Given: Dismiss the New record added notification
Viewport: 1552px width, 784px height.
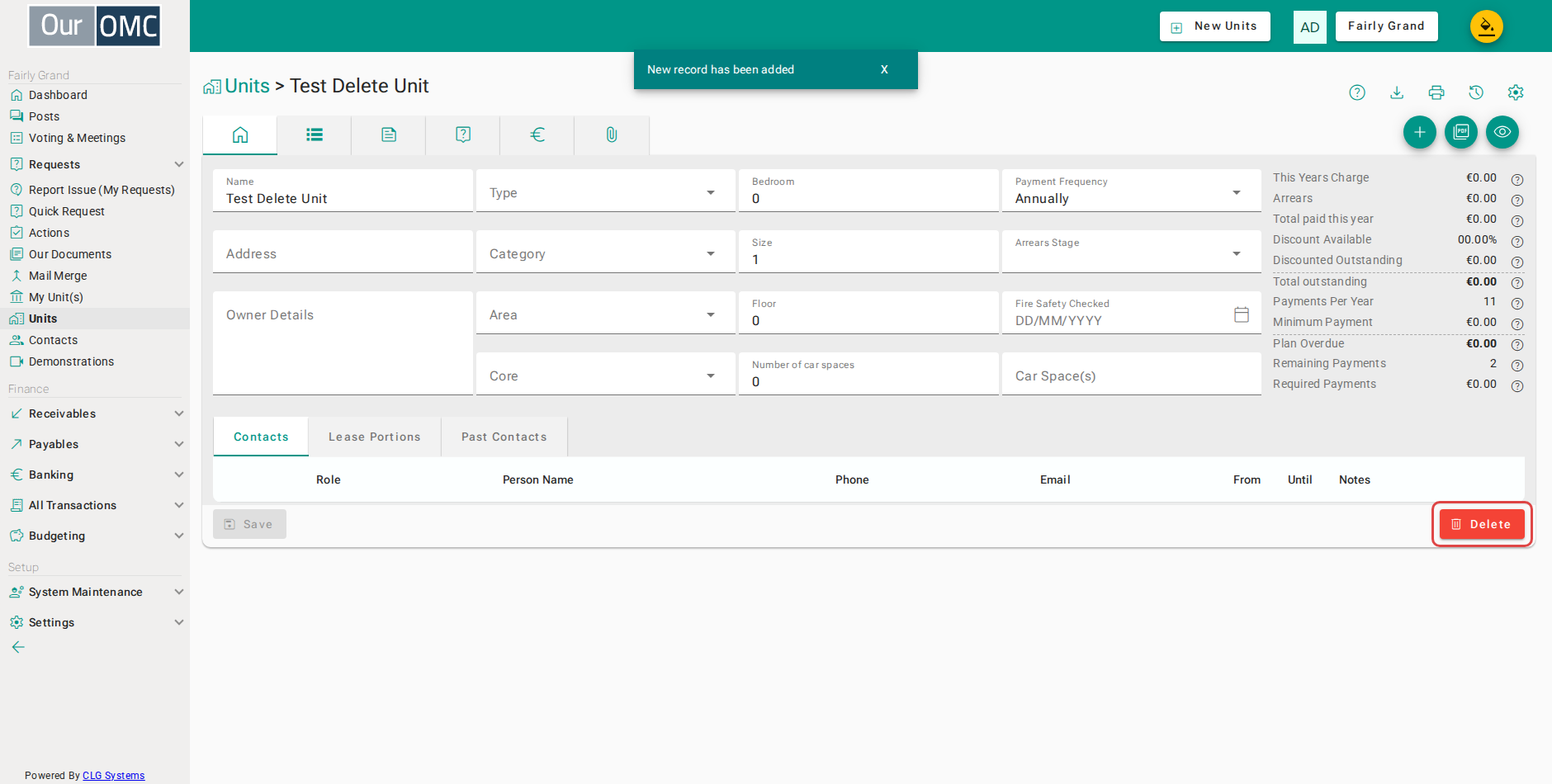Looking at the screenshot, I should (884, 69).
